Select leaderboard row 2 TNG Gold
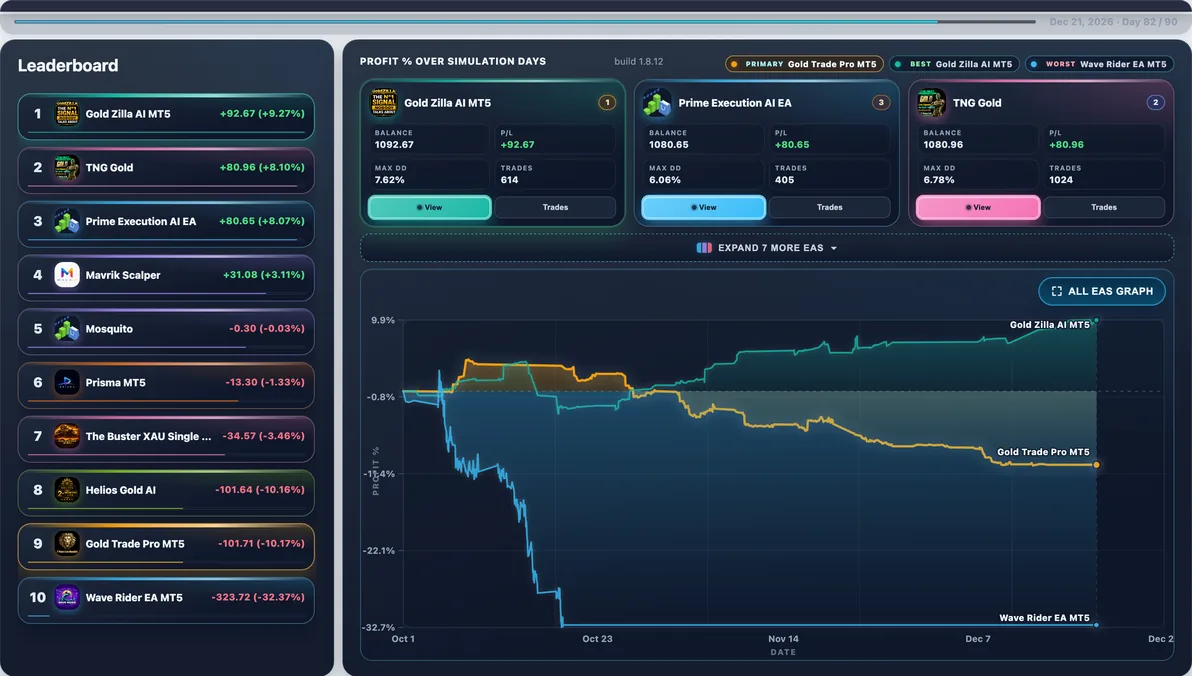The width and height of the screenshot is (1192, 676). pyautogui.click(x=166, y=170)
